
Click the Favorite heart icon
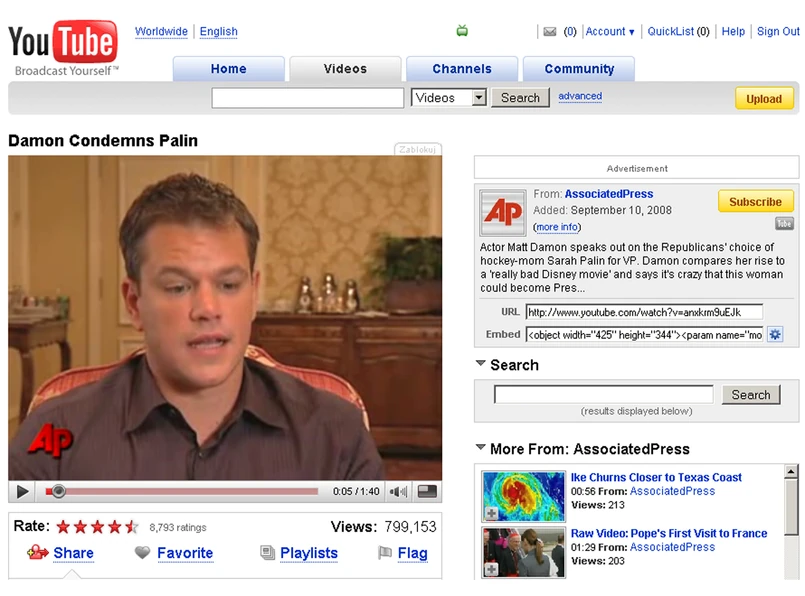[x=142, y=553]
